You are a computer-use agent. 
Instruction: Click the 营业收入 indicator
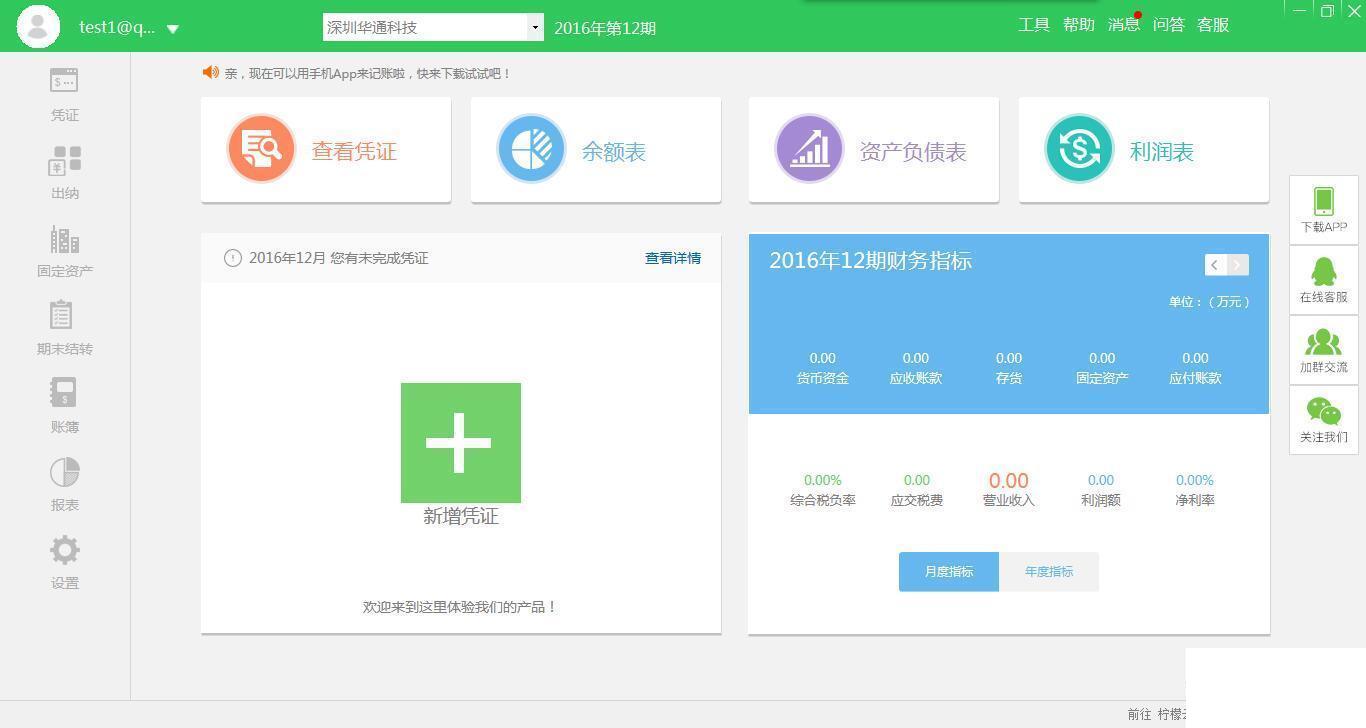point(1009,490)
